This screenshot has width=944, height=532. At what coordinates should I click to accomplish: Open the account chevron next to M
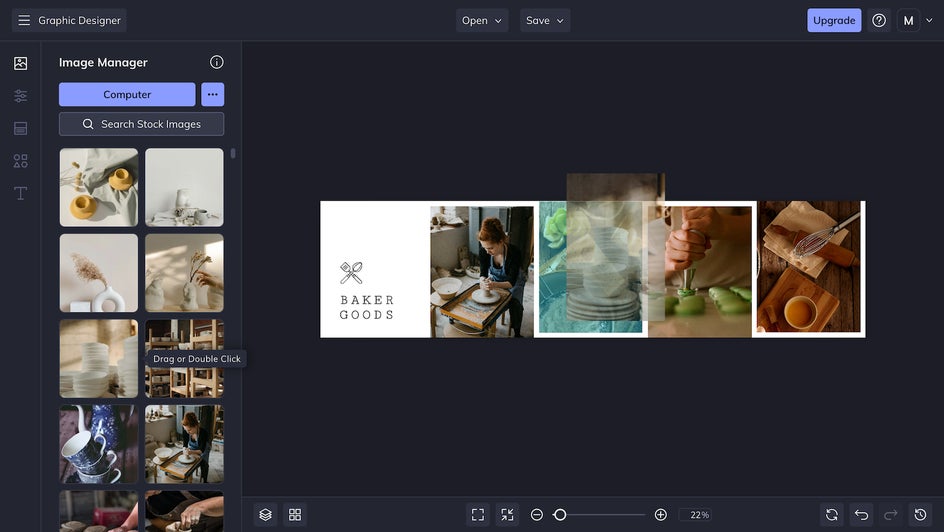929,20
